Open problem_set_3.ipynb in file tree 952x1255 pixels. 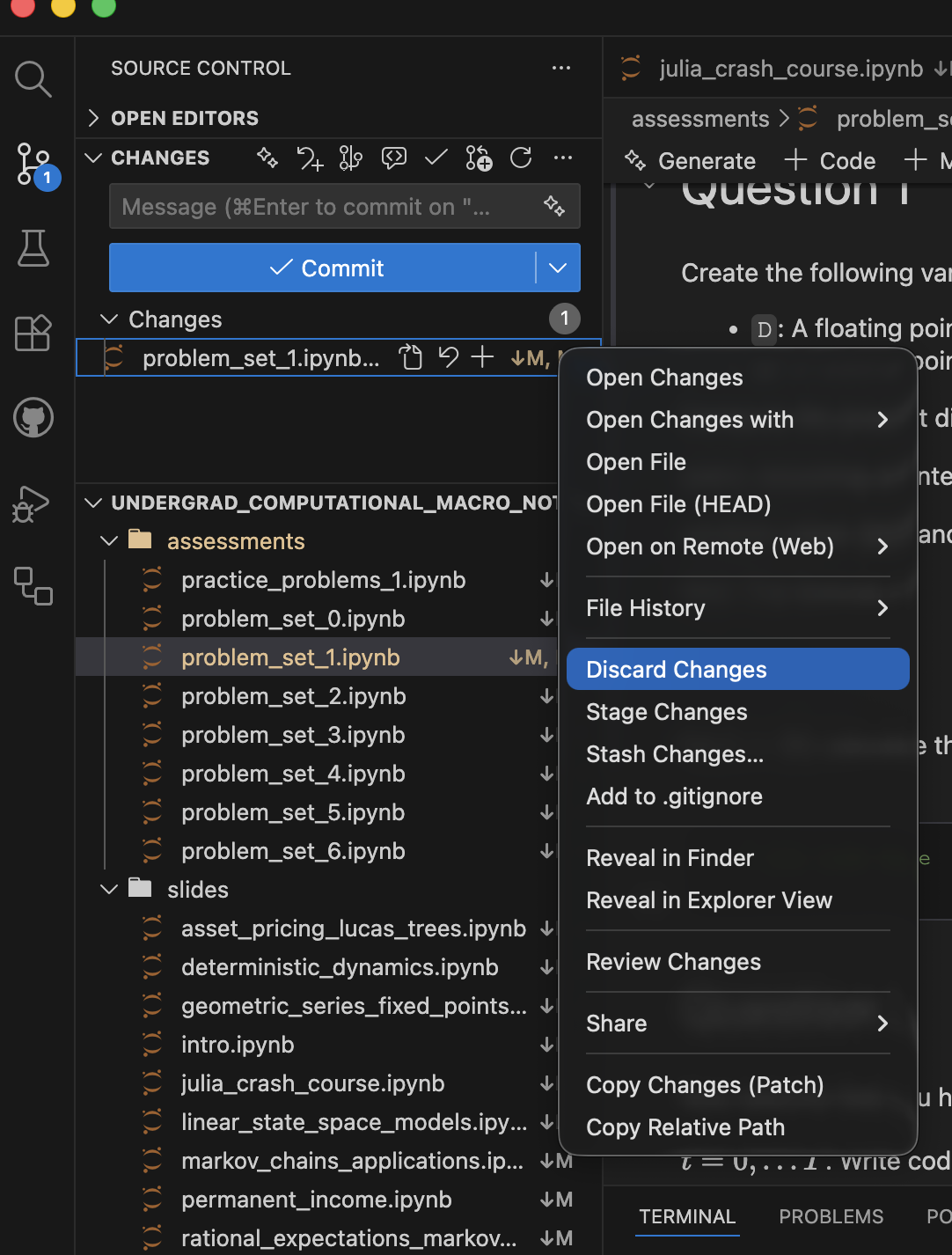pos(293,735)
